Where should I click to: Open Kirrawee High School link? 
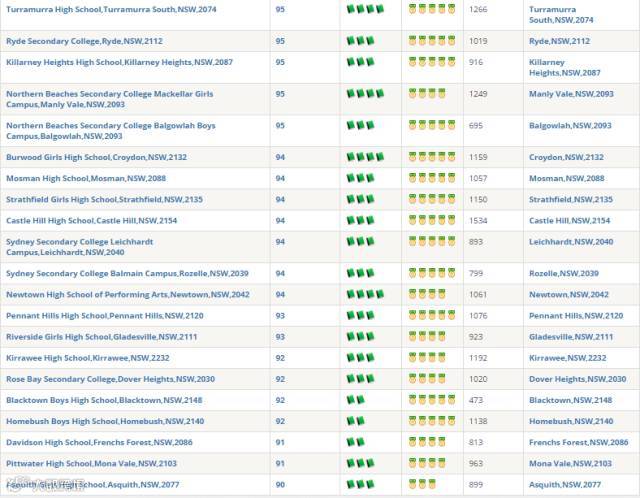88,358
